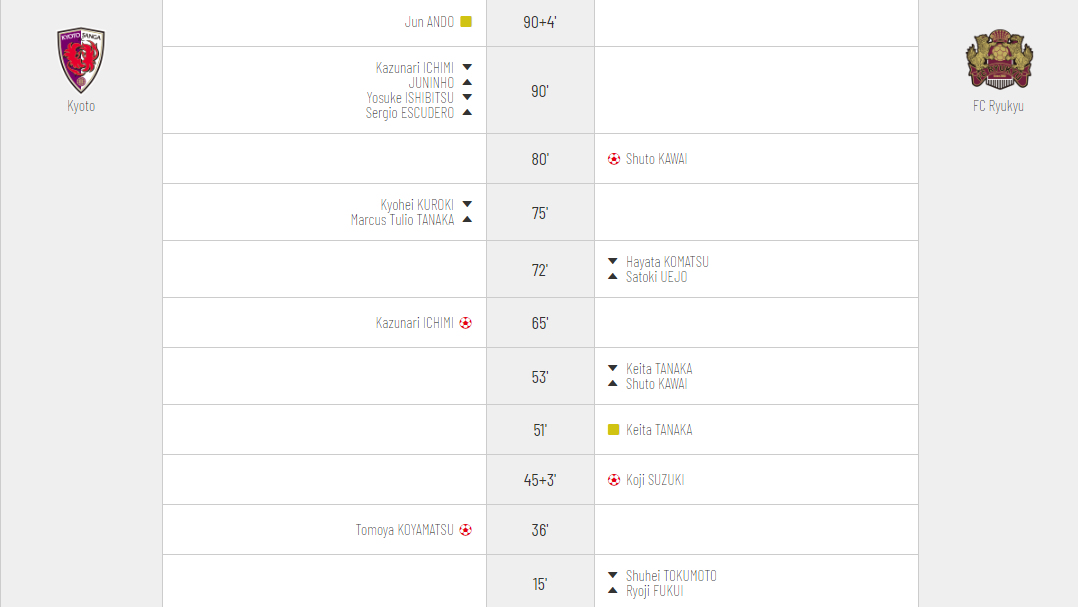Click Jun ANDO's yellow card icon

(x=466, y=21)
